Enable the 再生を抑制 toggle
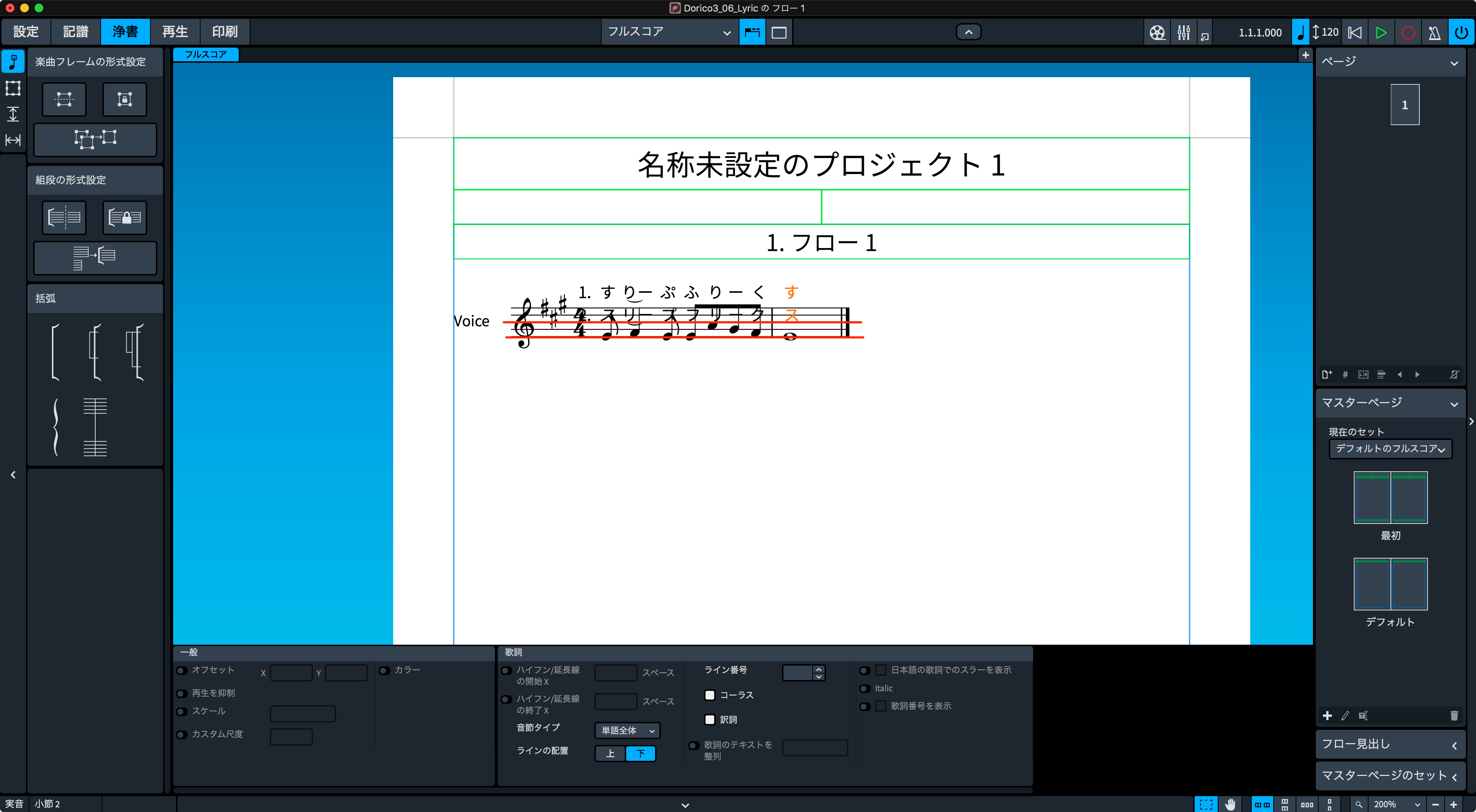This screenshot has width=1476, height=812. click(x=182, y=693)
